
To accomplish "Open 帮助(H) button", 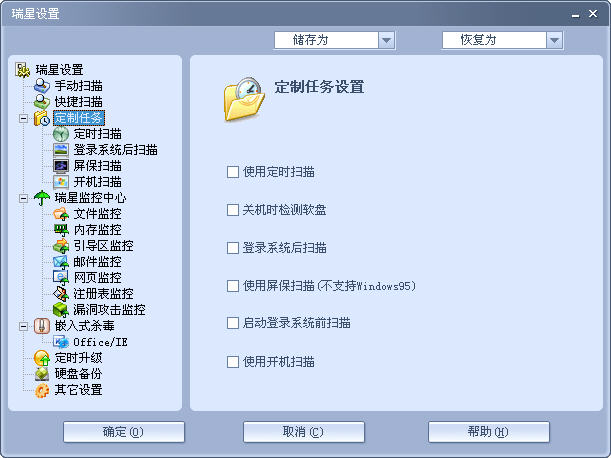I will 489,432.
